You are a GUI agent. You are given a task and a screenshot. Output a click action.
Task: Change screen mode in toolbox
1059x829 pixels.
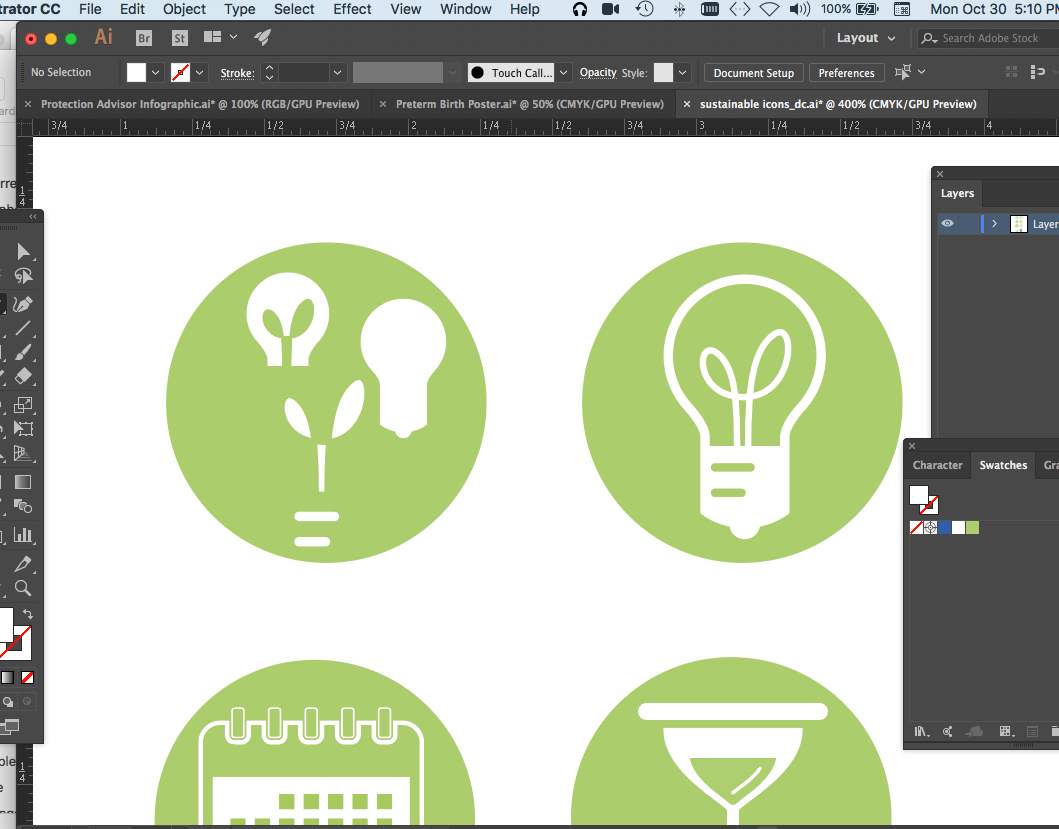click(10, 726)
